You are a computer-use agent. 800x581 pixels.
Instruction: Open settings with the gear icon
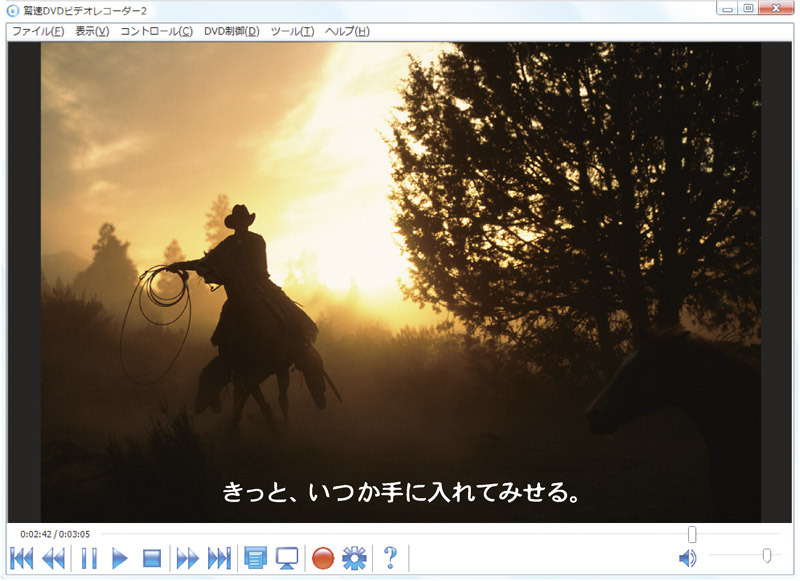[355, 558]
